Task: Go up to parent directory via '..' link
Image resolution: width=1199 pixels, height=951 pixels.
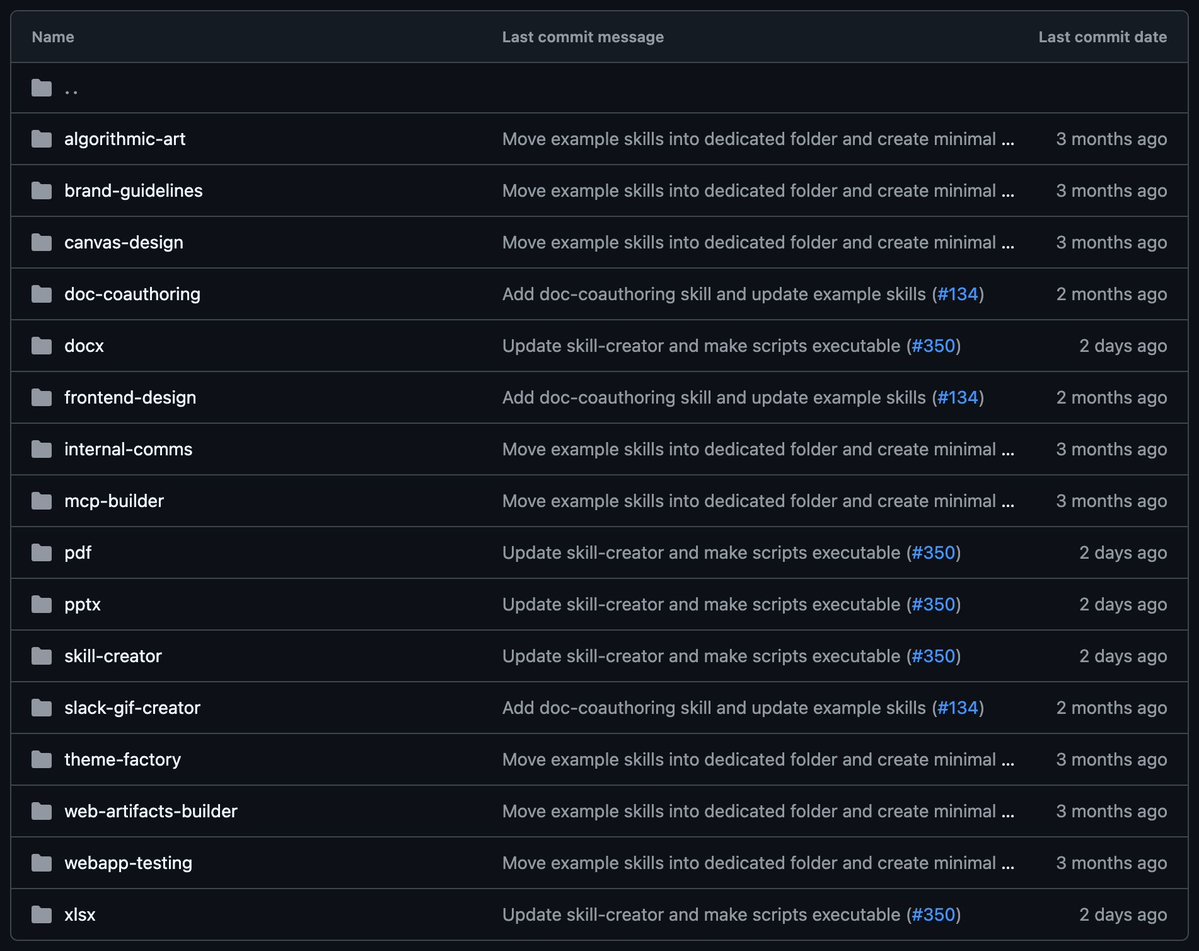Action: 71,91
